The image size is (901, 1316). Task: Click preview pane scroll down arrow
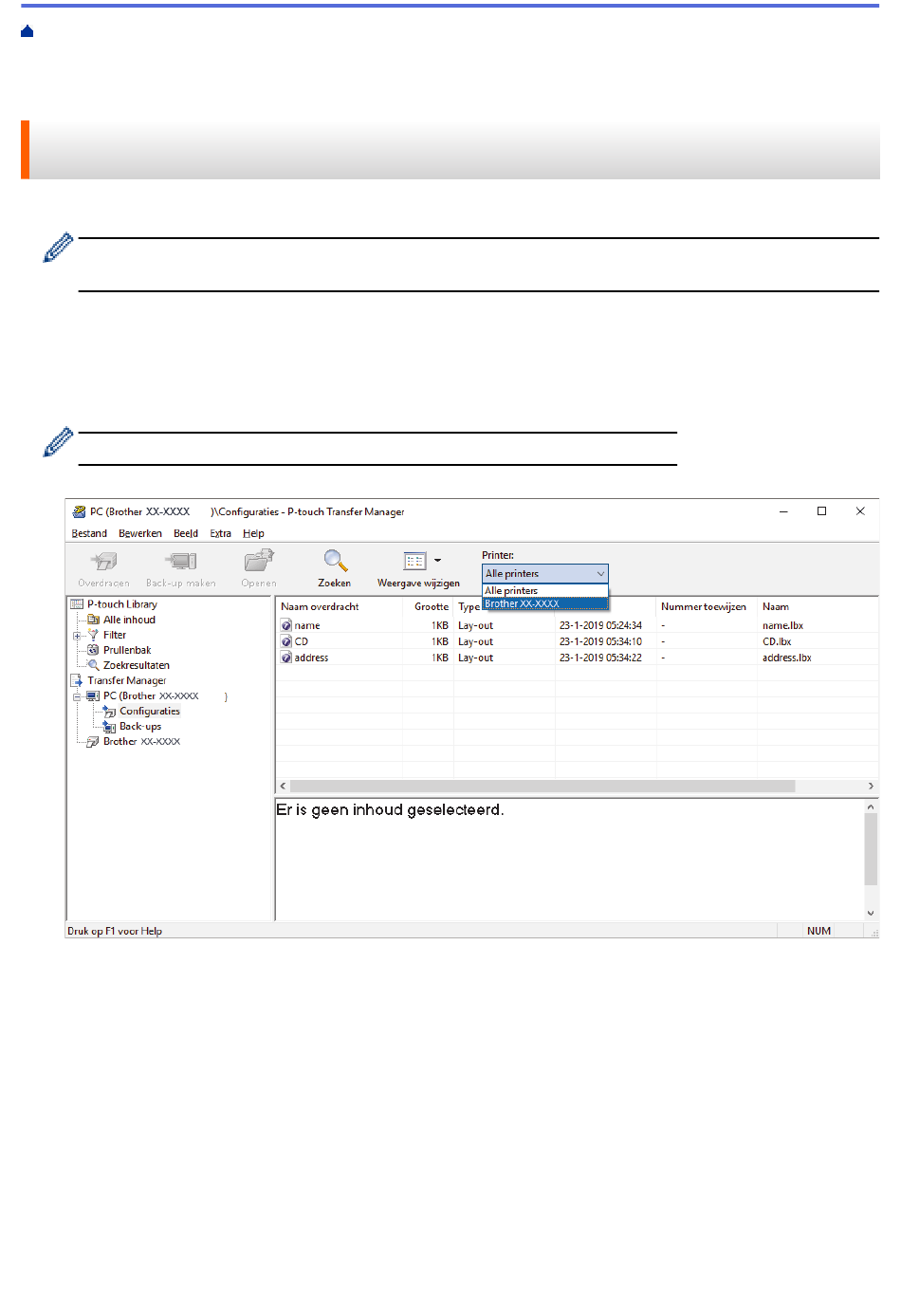871,913
